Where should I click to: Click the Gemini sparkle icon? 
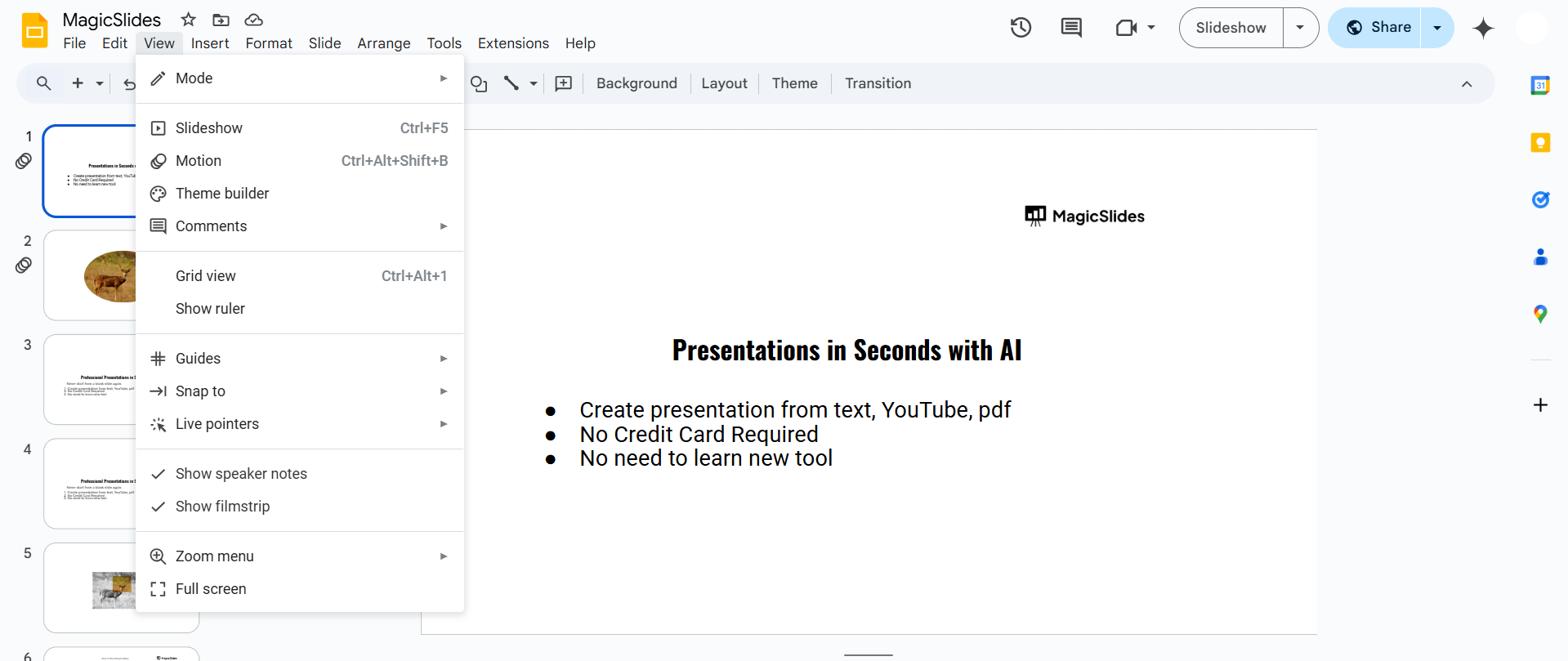point(1483,28)
